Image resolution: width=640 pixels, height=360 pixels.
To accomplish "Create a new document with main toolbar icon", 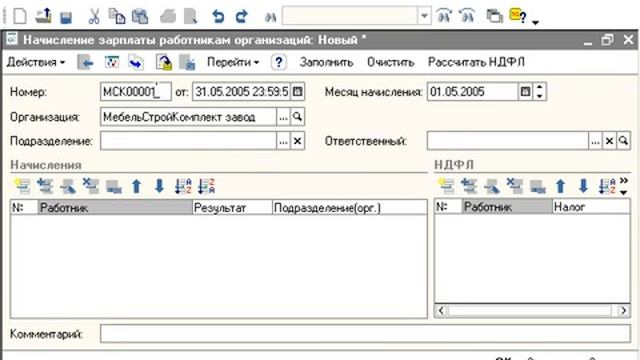I will pos(20,16).
